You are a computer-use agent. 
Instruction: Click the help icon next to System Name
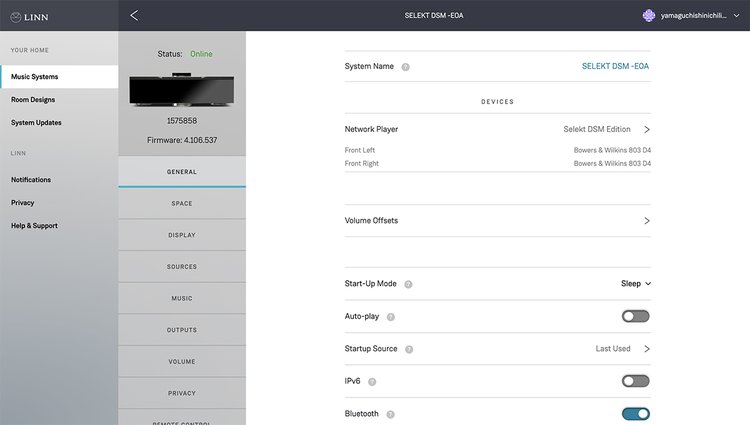coord(405,67)
